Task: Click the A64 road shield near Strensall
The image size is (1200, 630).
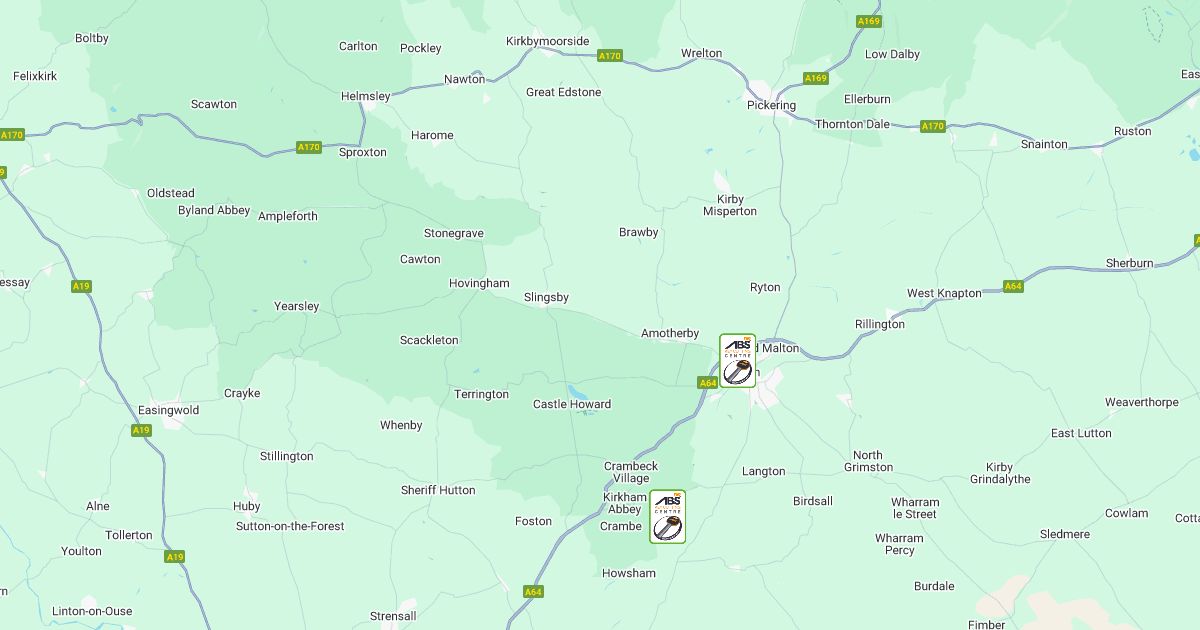Action: (x=533, y=592)
